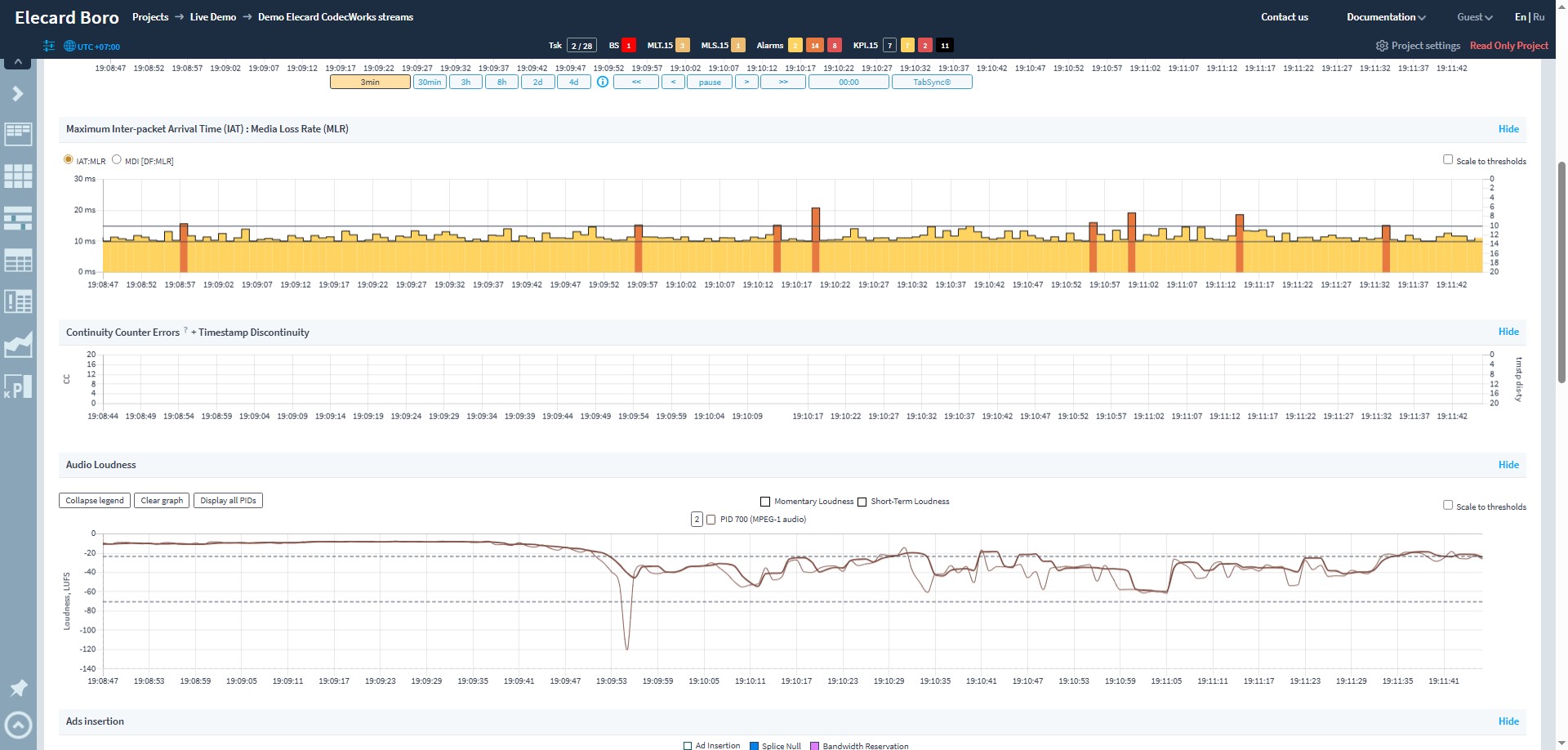Step forward with > button
Viewport: 1568px width, 750px height.
pos(746,82)
